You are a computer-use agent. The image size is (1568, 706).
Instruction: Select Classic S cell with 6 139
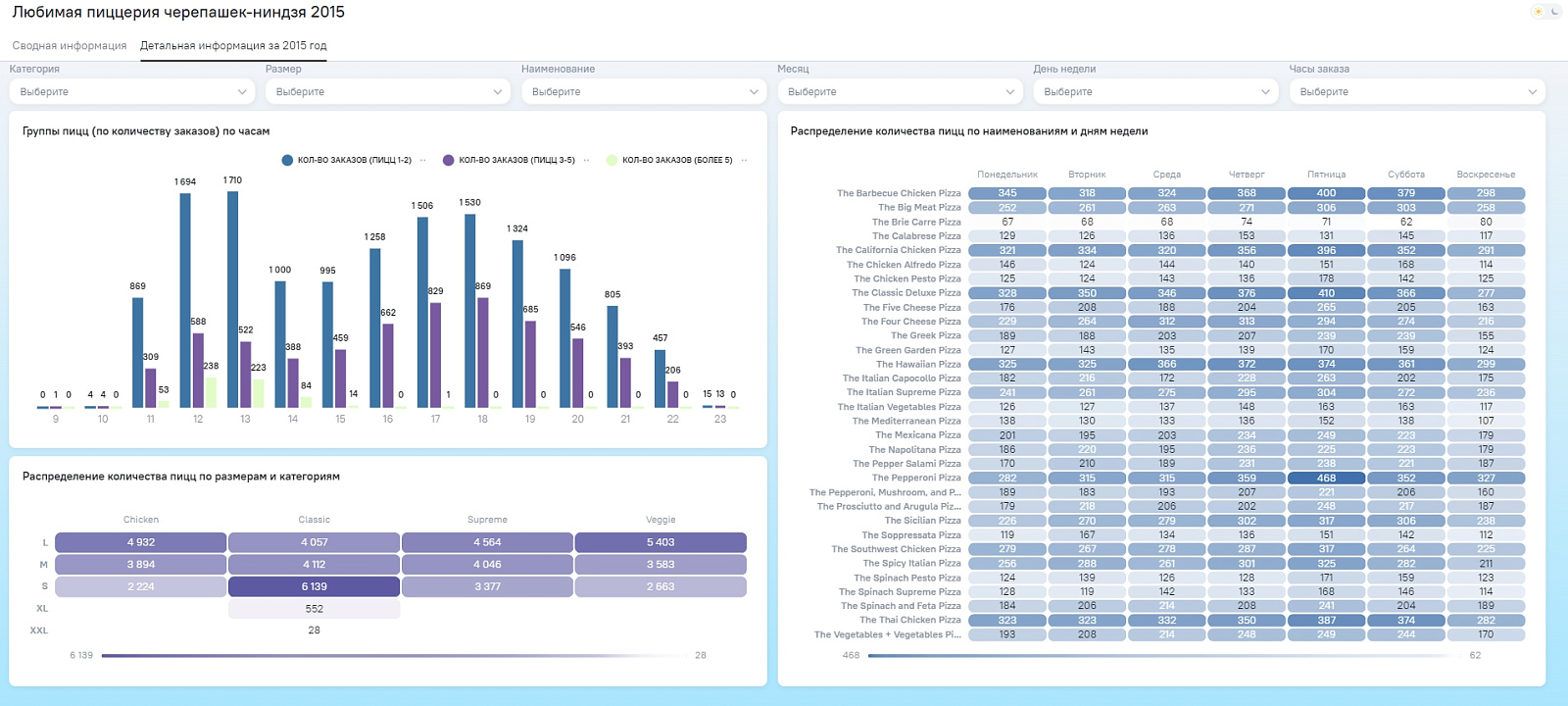pyautogui.click(x=314, y=586)
